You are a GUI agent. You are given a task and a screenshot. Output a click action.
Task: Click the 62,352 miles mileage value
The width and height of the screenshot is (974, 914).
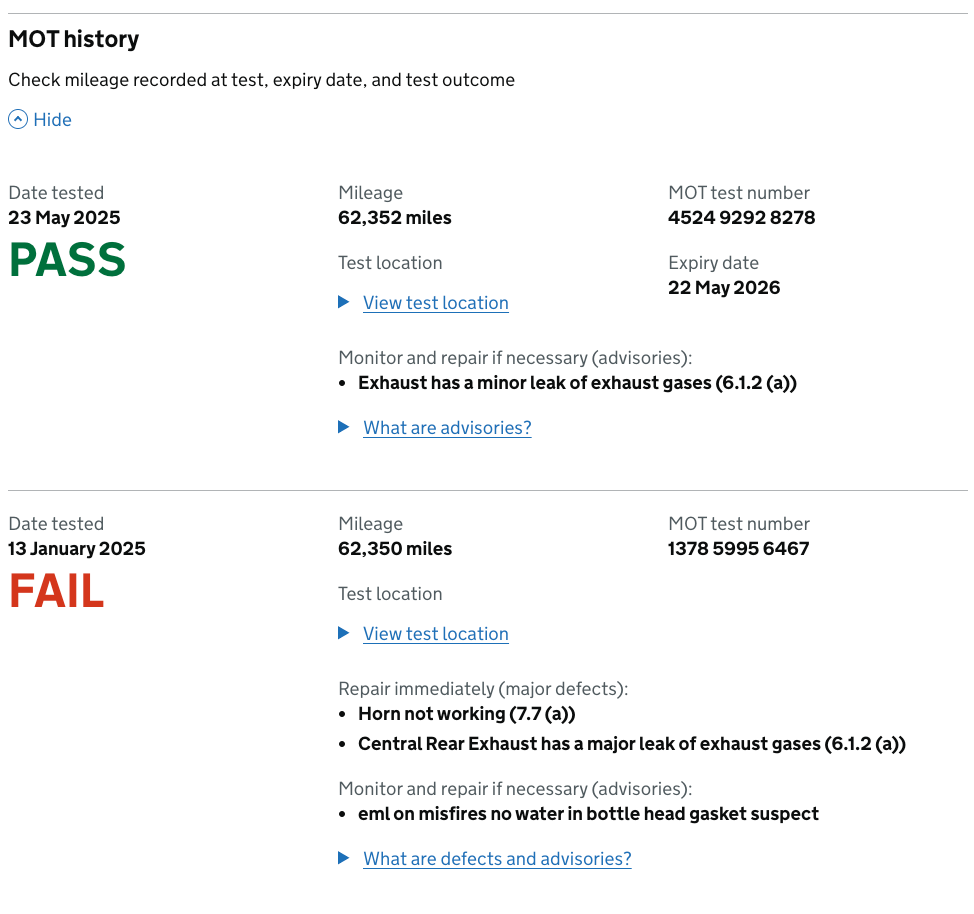395,217
